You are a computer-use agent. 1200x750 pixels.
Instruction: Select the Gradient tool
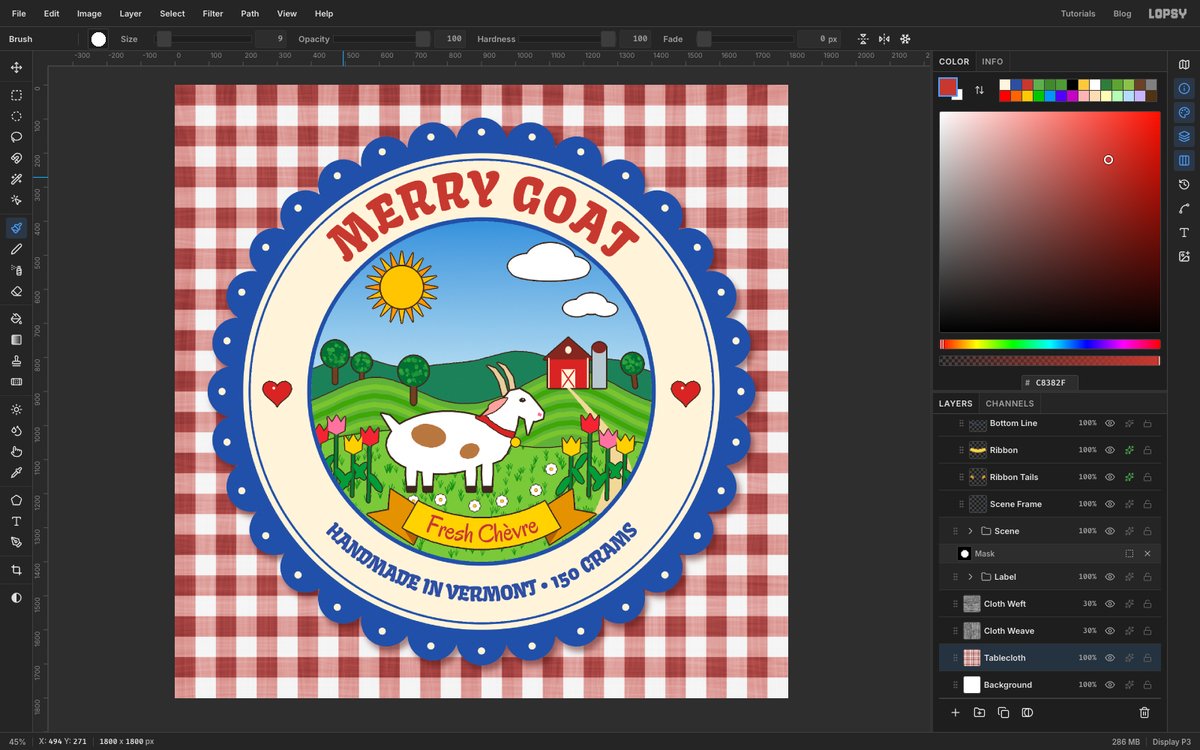(16, 339)
